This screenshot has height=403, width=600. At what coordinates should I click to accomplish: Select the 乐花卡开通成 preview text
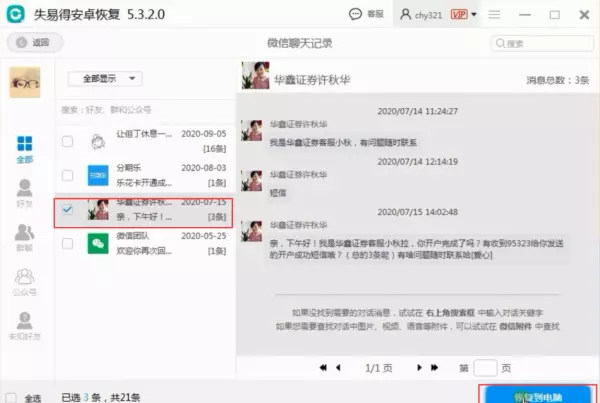pos(144,183)
